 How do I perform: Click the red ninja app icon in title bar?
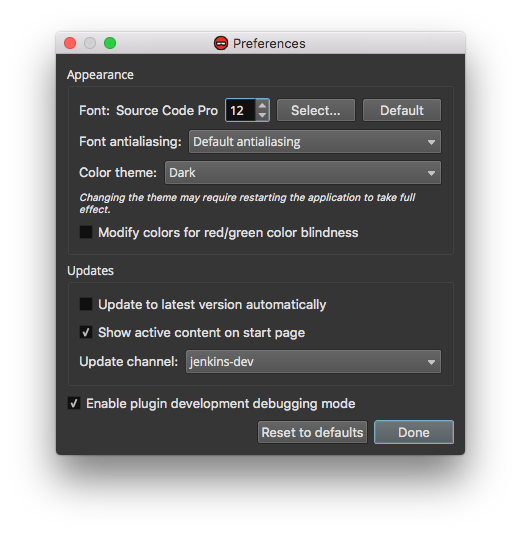coord(221,43)
